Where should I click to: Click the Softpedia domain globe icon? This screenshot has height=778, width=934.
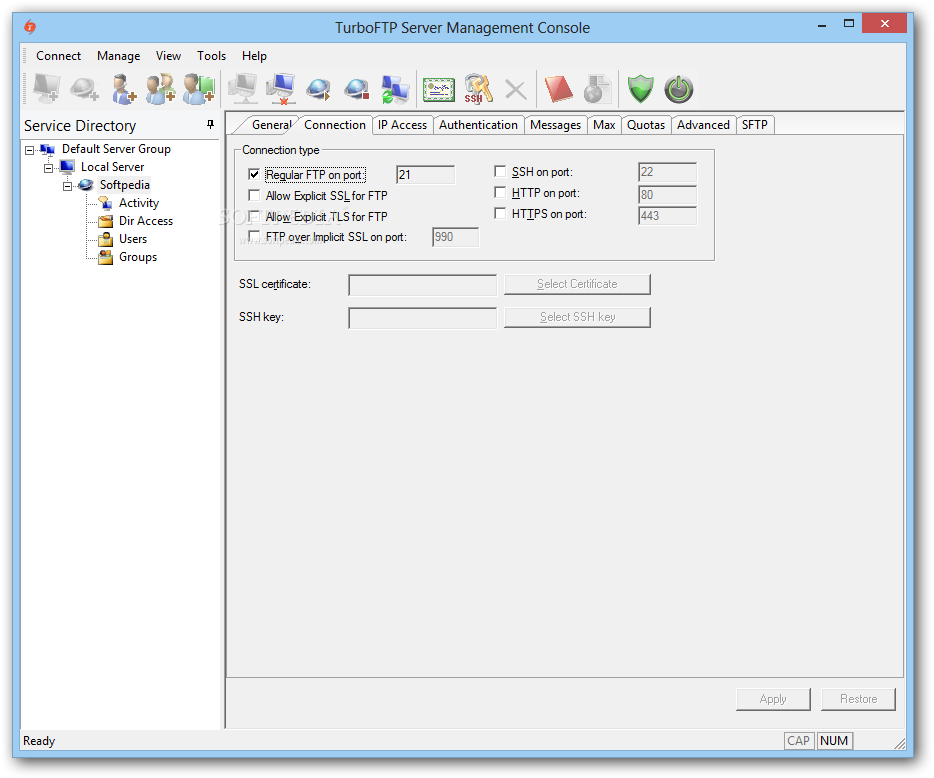pyautogui.click(x=86, y=185)
